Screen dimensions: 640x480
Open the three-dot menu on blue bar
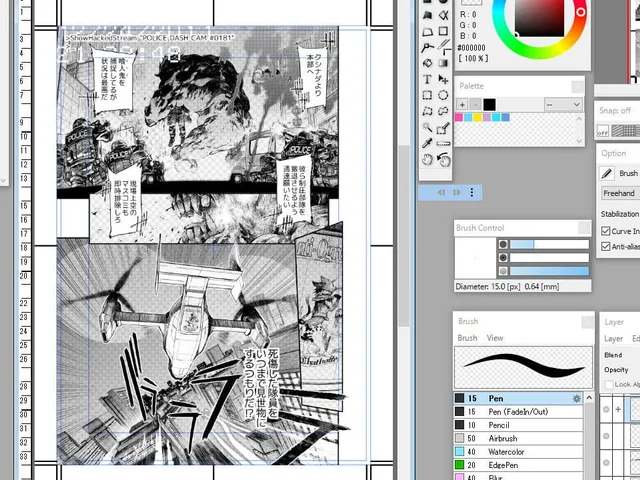point(472,193)
